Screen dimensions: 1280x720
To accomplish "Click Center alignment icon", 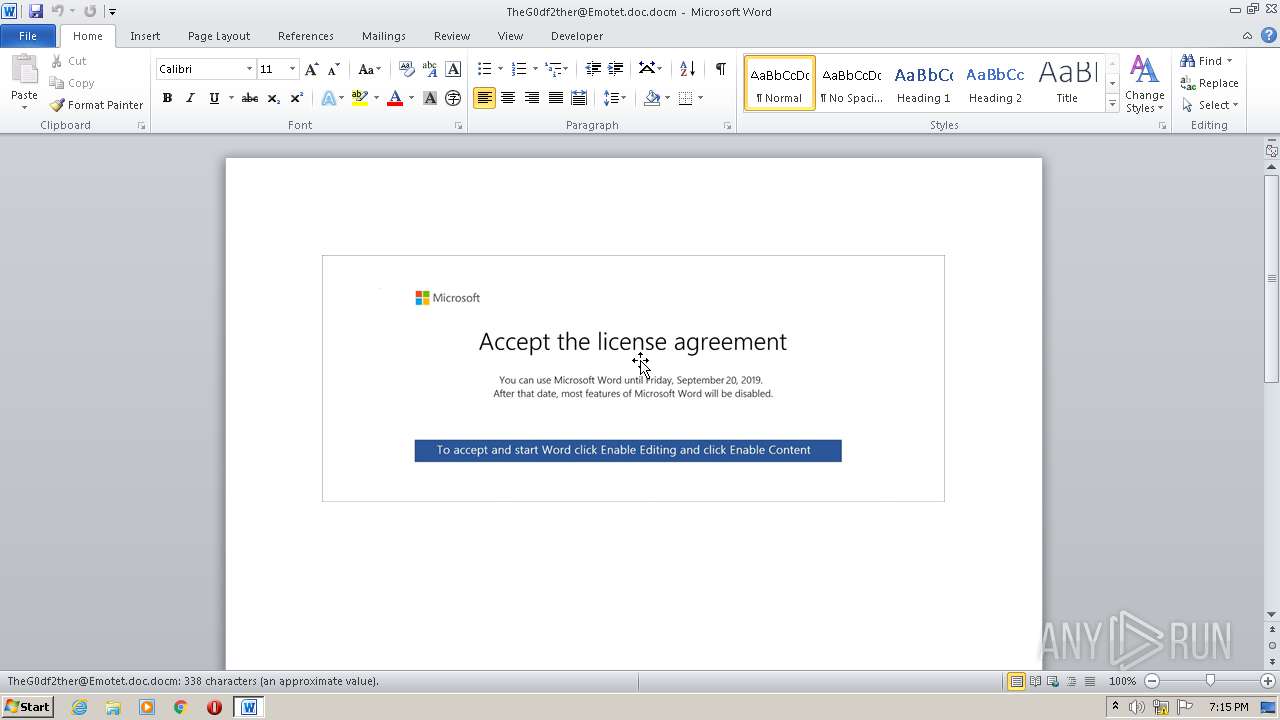I will tap(508, 98).
